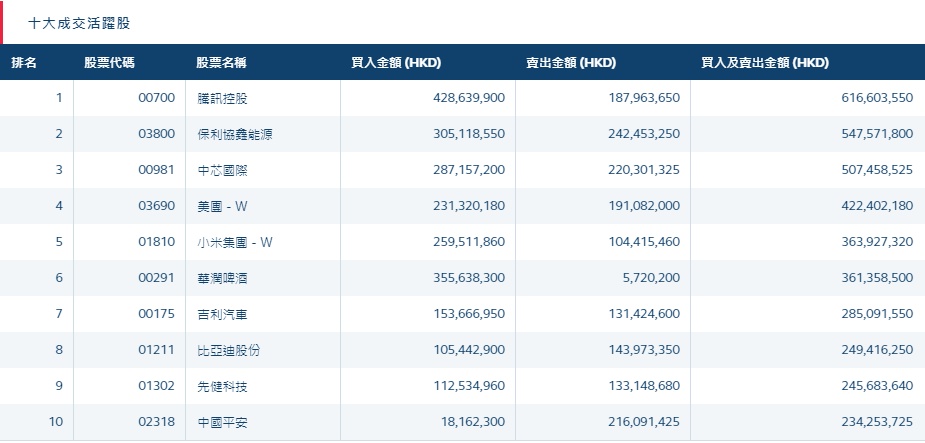Click the 股票代碼 column header
Screen dimensions: 925x443
tap(110, 62)
